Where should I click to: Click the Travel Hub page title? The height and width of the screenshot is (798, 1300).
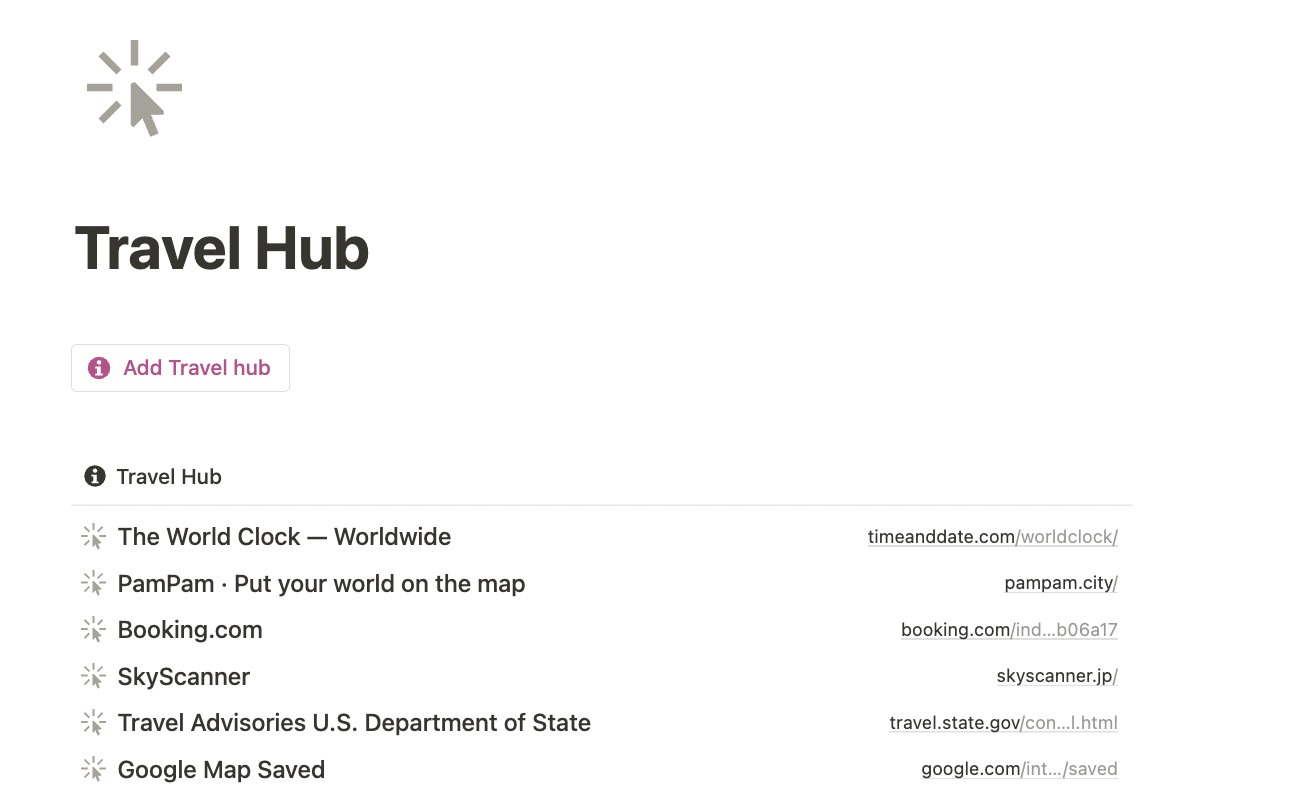click(222, 248)
